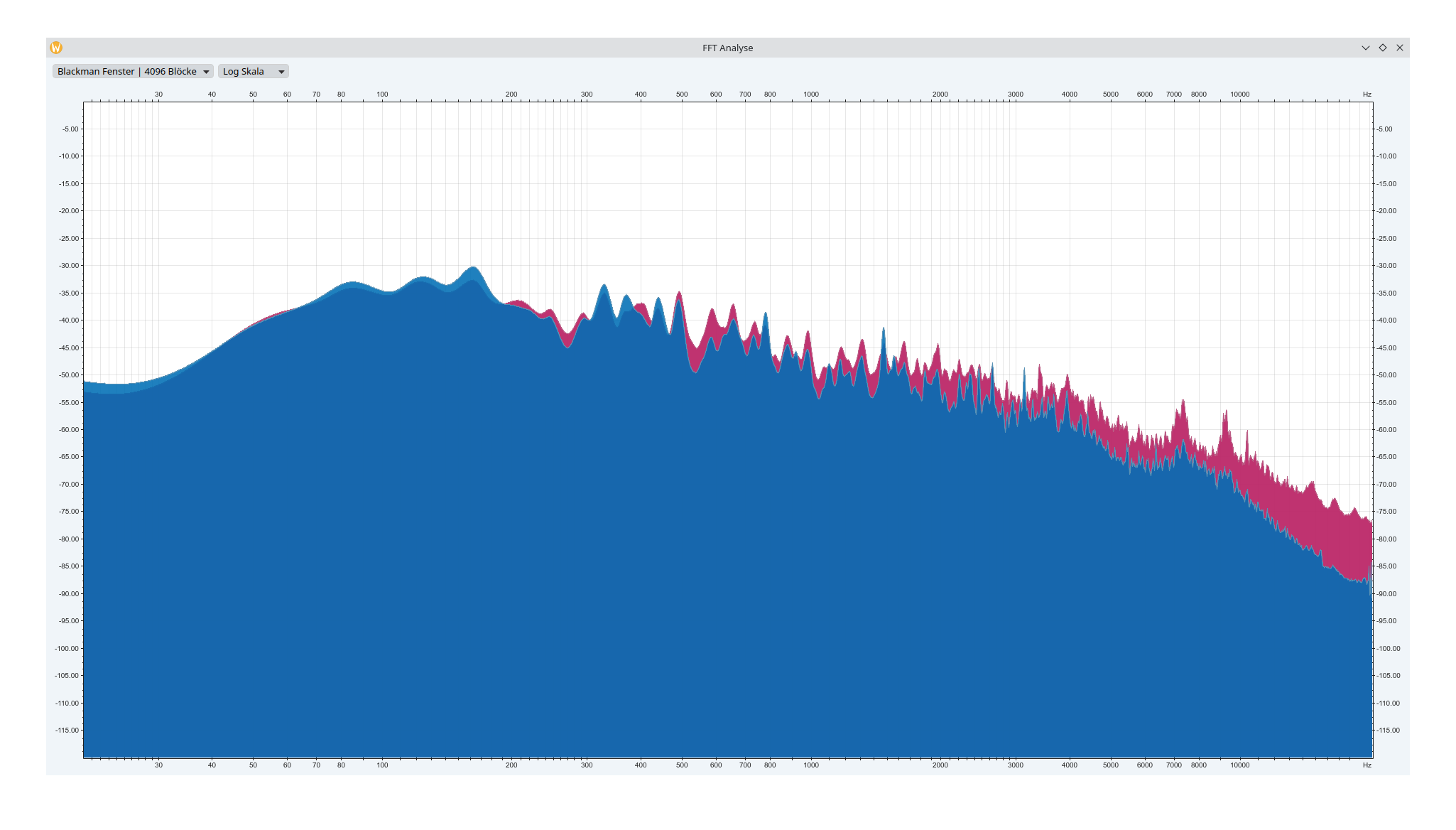Viewport: 1456px width, 830px height.
Task: Click the -115.00 label on left dB axis
Action: click(68, 731)
